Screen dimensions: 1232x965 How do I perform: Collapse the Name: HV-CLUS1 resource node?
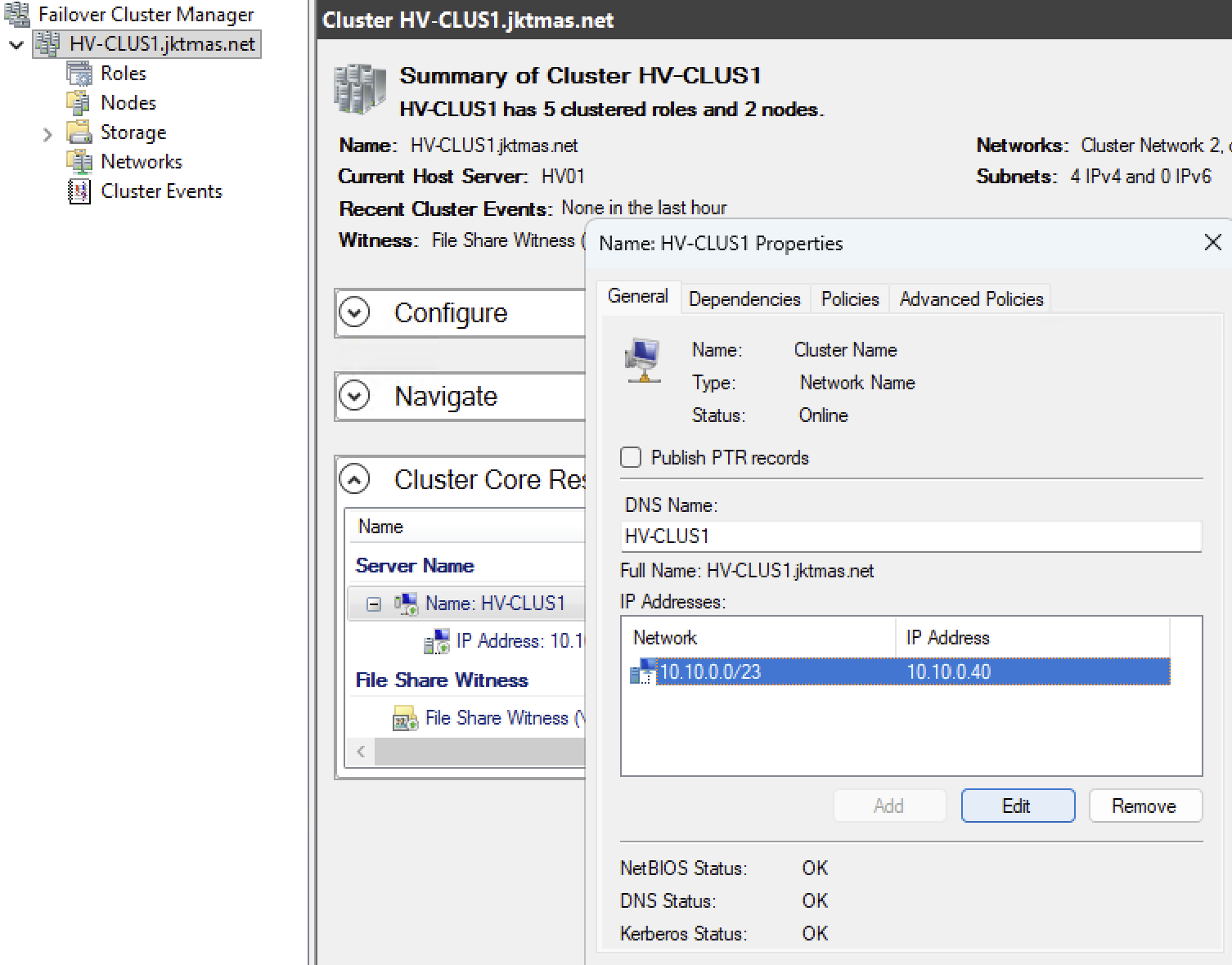[374, 604]
